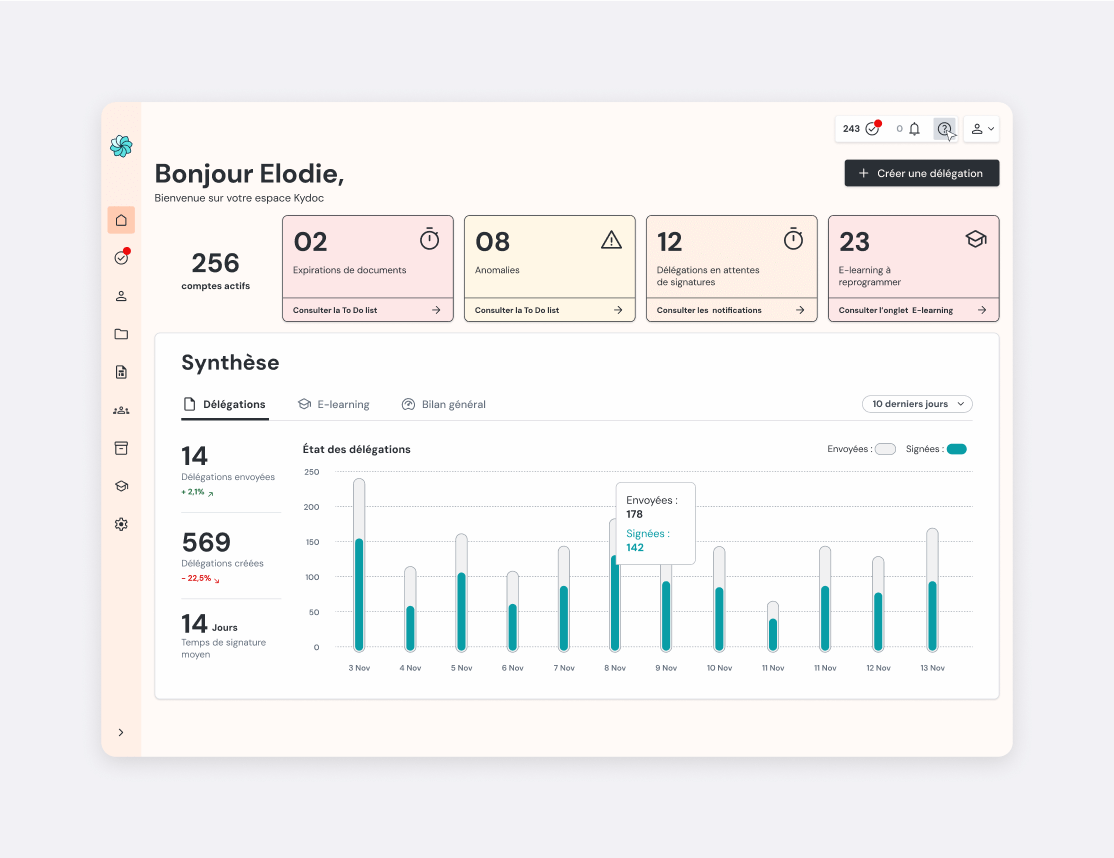The width and height of the screenshot is (1114, 858).
Task: Open the 10 derniers jours dropdown
Action: tap(917, 404)
